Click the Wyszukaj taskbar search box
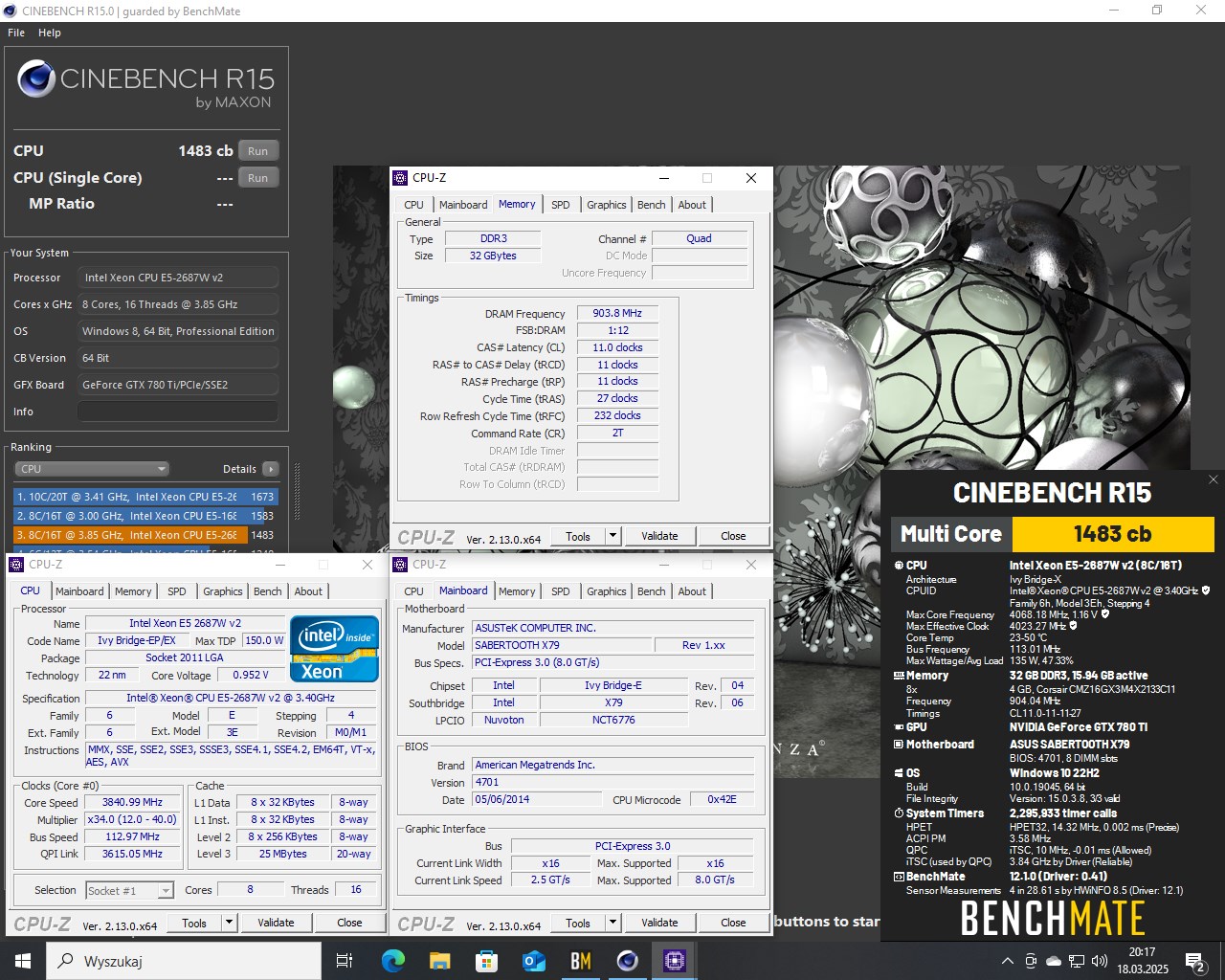Image resolution: width=1225 pixels, height=980 pixels. pos(184,961)
